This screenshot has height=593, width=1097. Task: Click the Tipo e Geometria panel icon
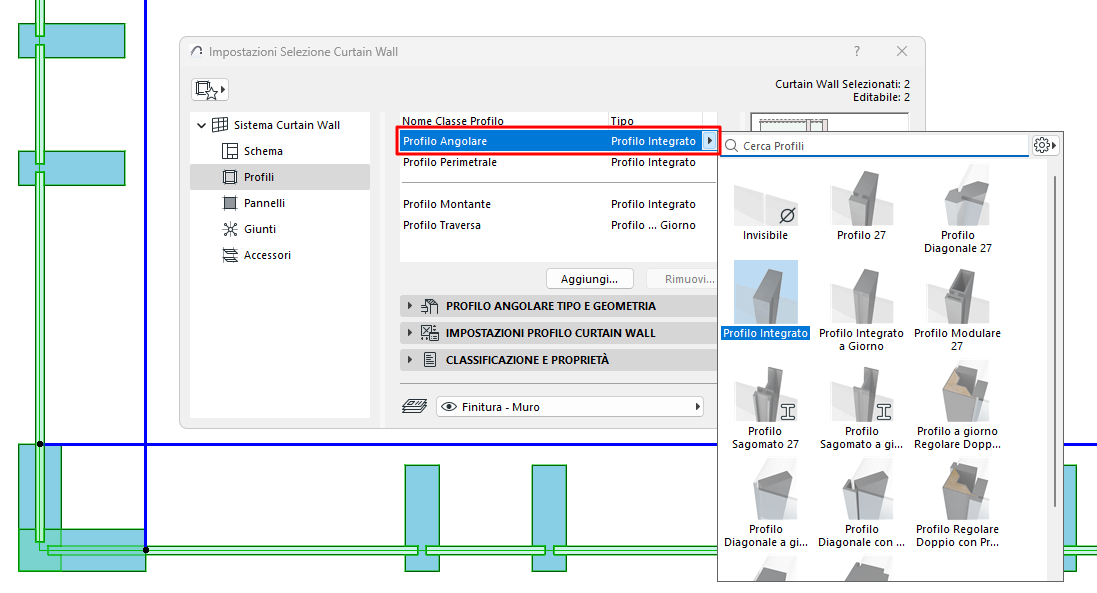pyautogui.click(x=430, y=306)
